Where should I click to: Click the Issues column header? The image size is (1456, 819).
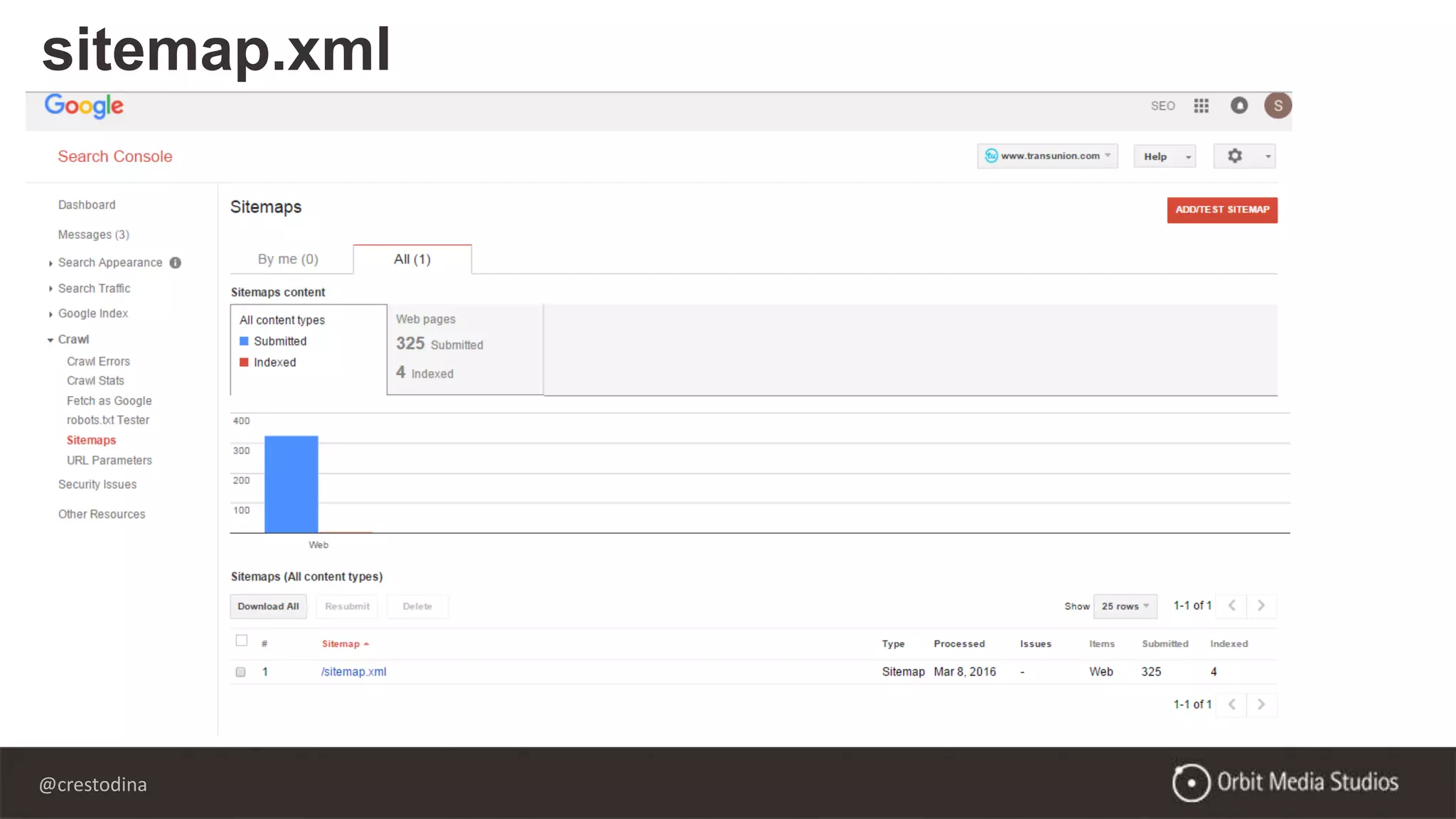tap(1036, 644)
